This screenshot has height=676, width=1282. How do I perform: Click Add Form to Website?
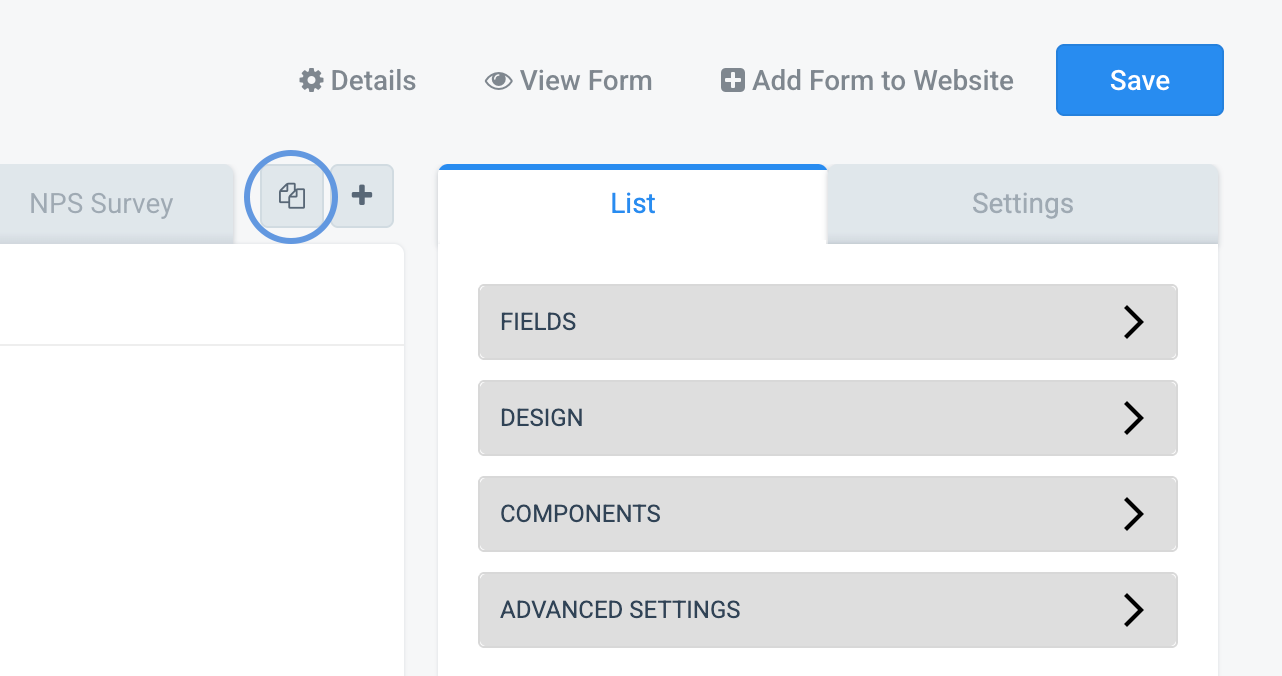(x=867, y=80)
